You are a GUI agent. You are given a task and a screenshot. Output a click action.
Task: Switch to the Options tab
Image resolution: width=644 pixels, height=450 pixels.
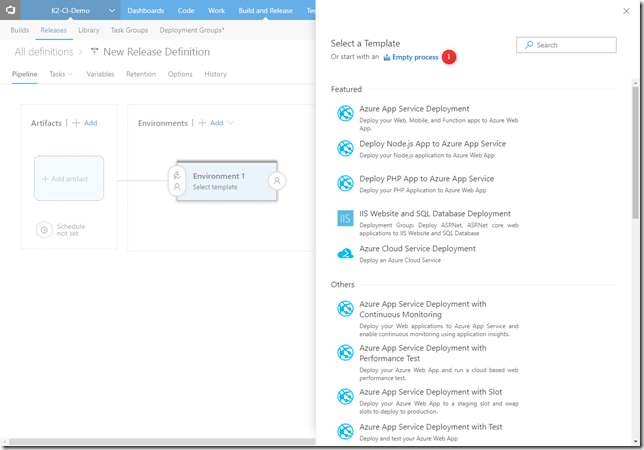[180, 74]
